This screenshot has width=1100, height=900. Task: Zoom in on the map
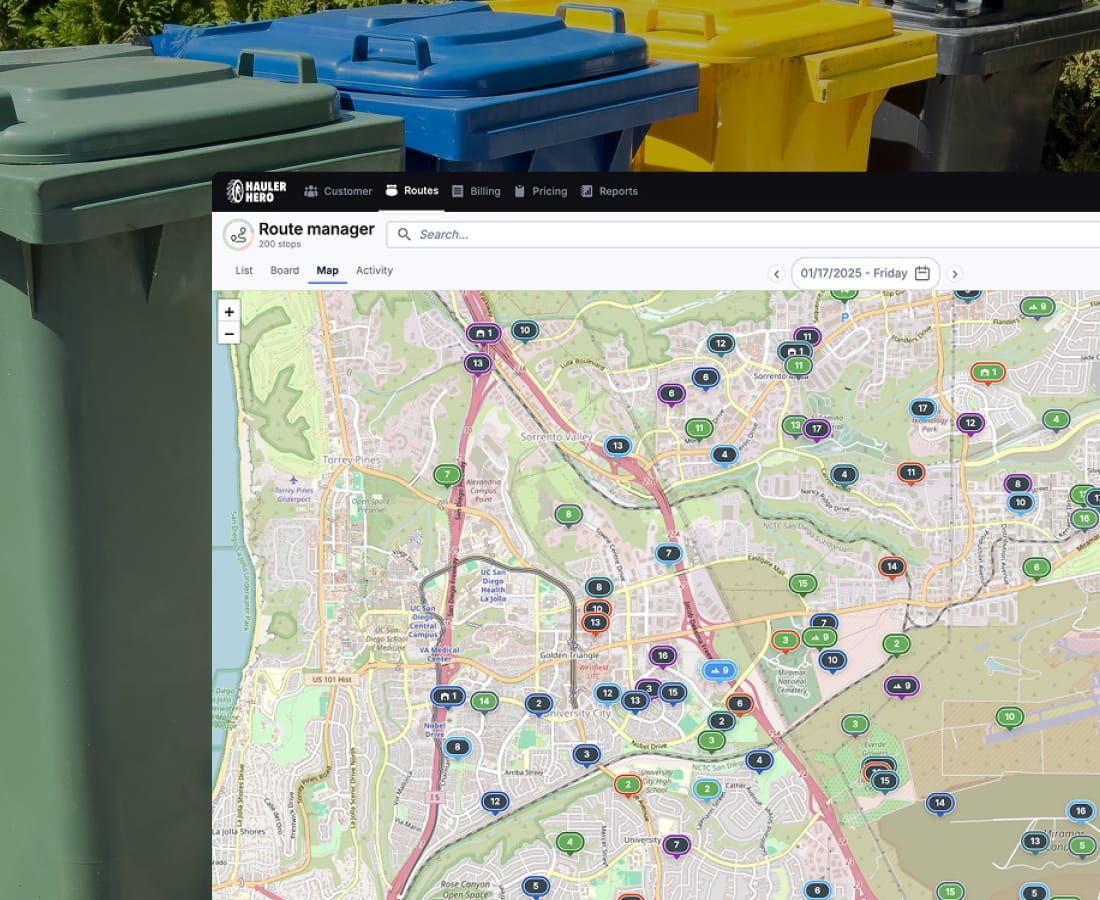click(229, 311)
